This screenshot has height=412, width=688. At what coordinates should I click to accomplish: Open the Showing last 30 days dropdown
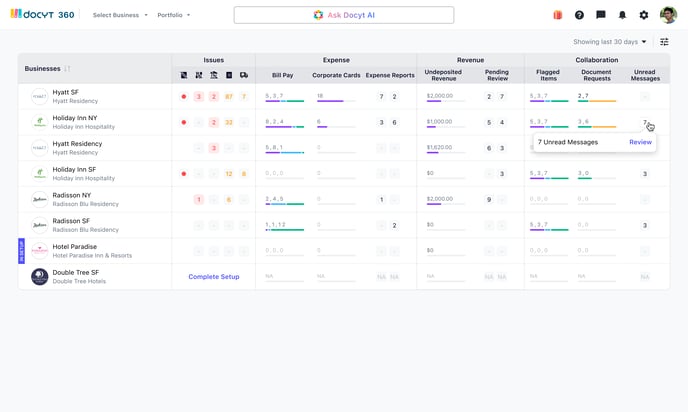coord(609,42)
